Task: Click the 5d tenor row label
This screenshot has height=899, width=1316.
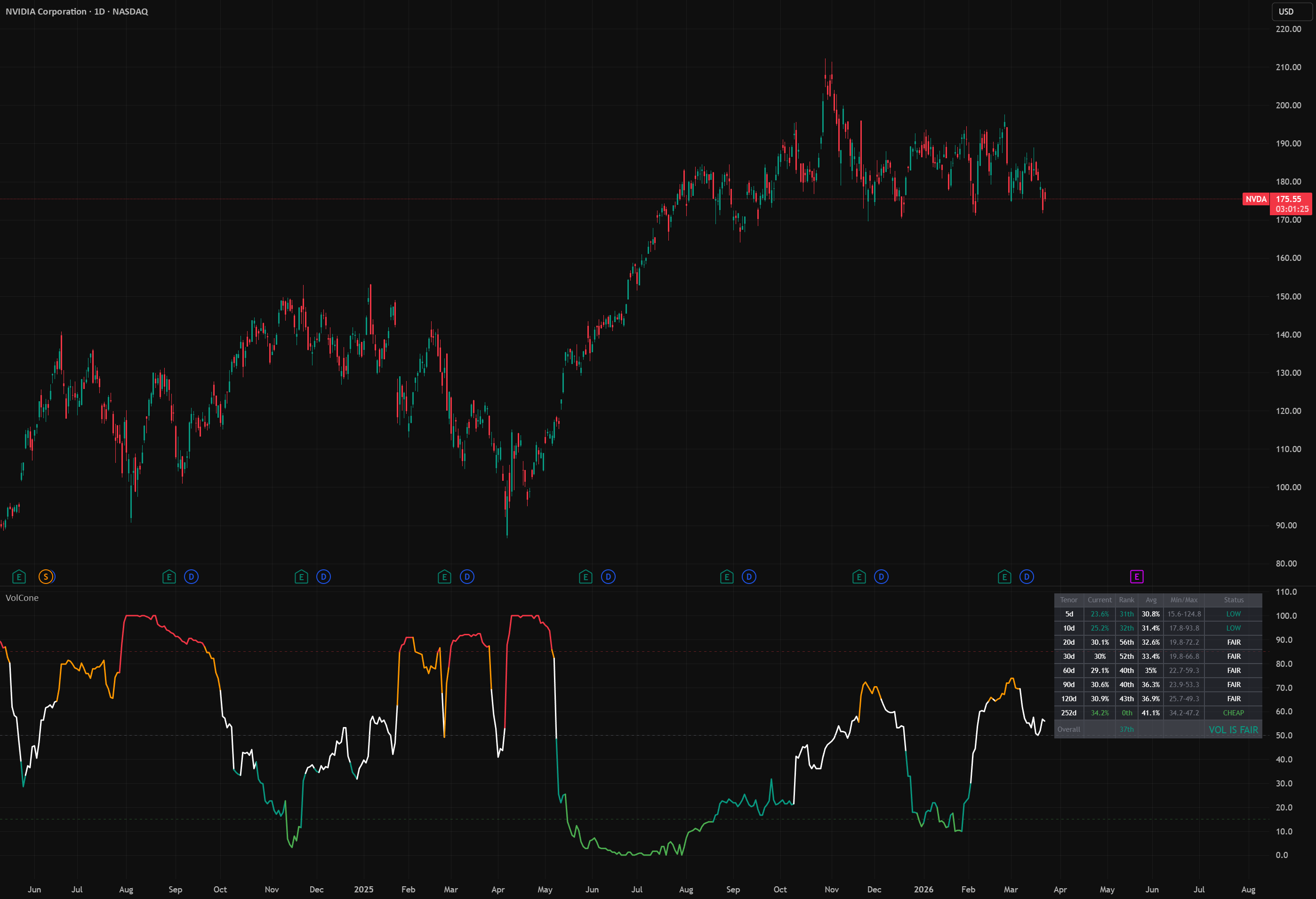Action: (1068, 614)
